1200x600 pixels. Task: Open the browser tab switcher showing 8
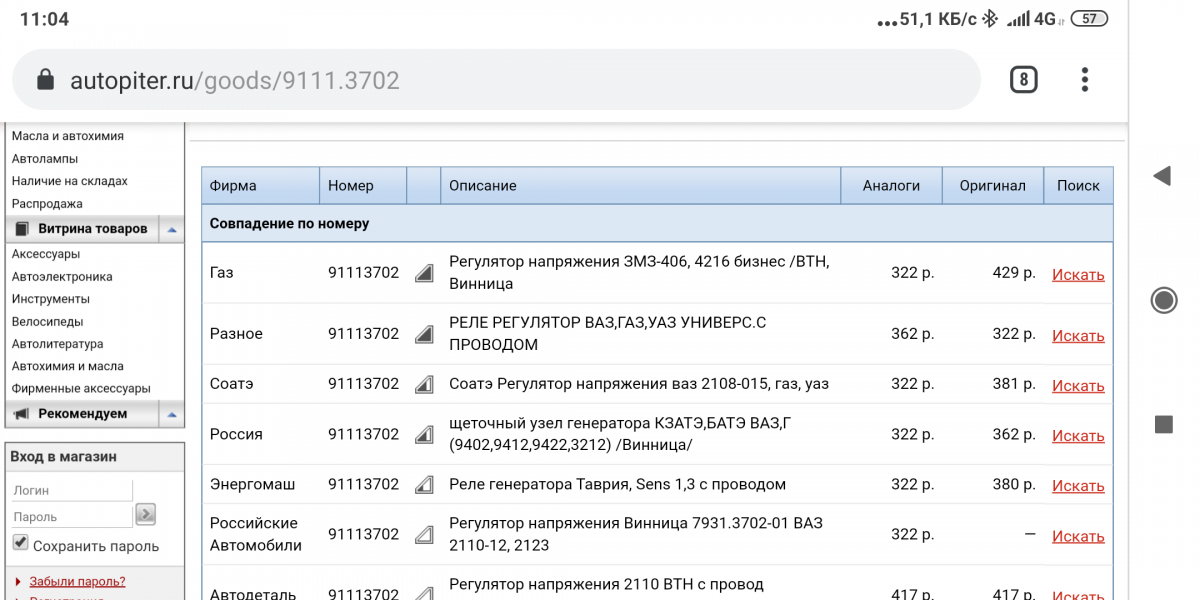(1023, 80)
